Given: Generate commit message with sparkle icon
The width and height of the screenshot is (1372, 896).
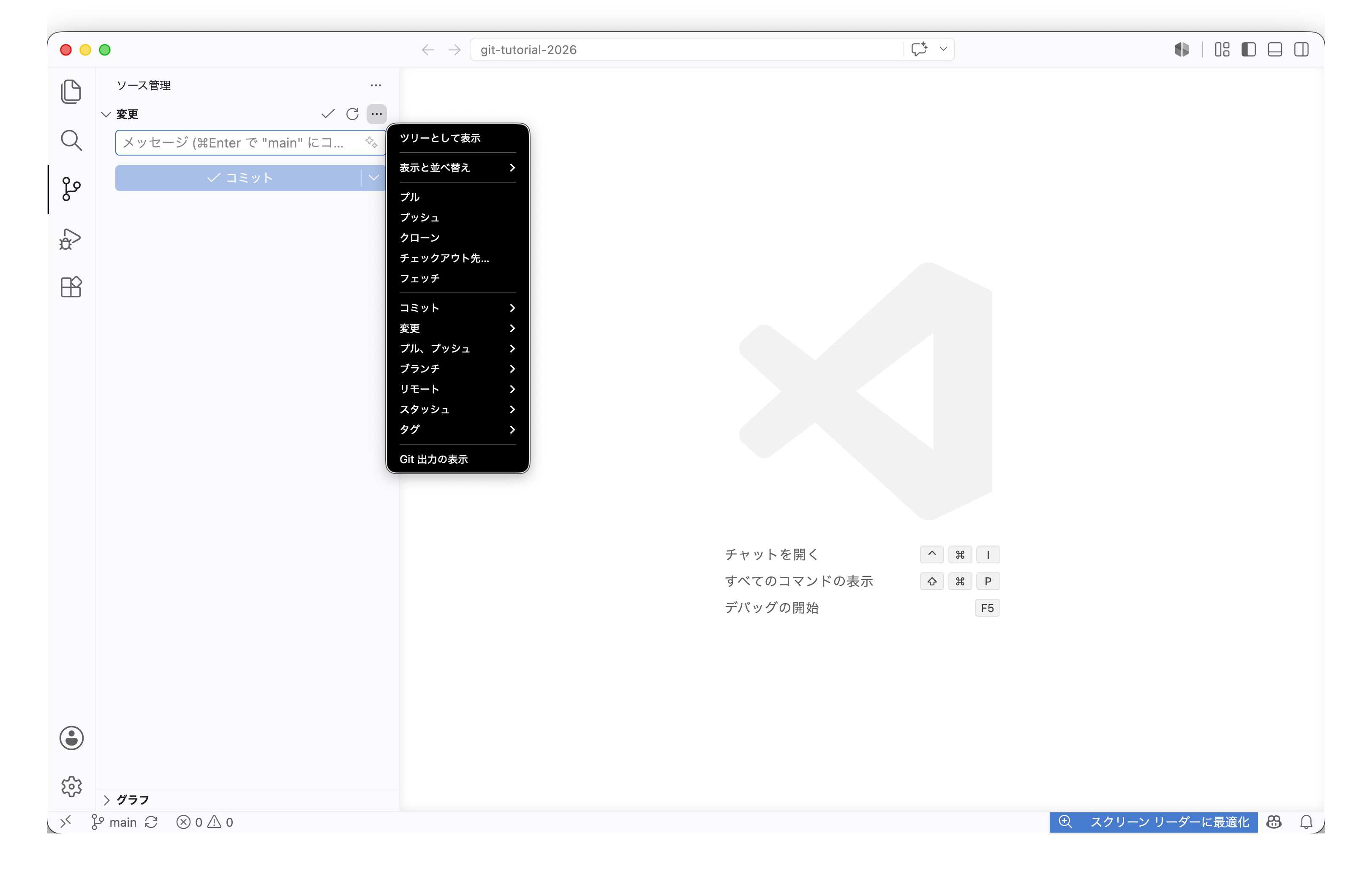Looking at the screenshot, I should point(371,142).
